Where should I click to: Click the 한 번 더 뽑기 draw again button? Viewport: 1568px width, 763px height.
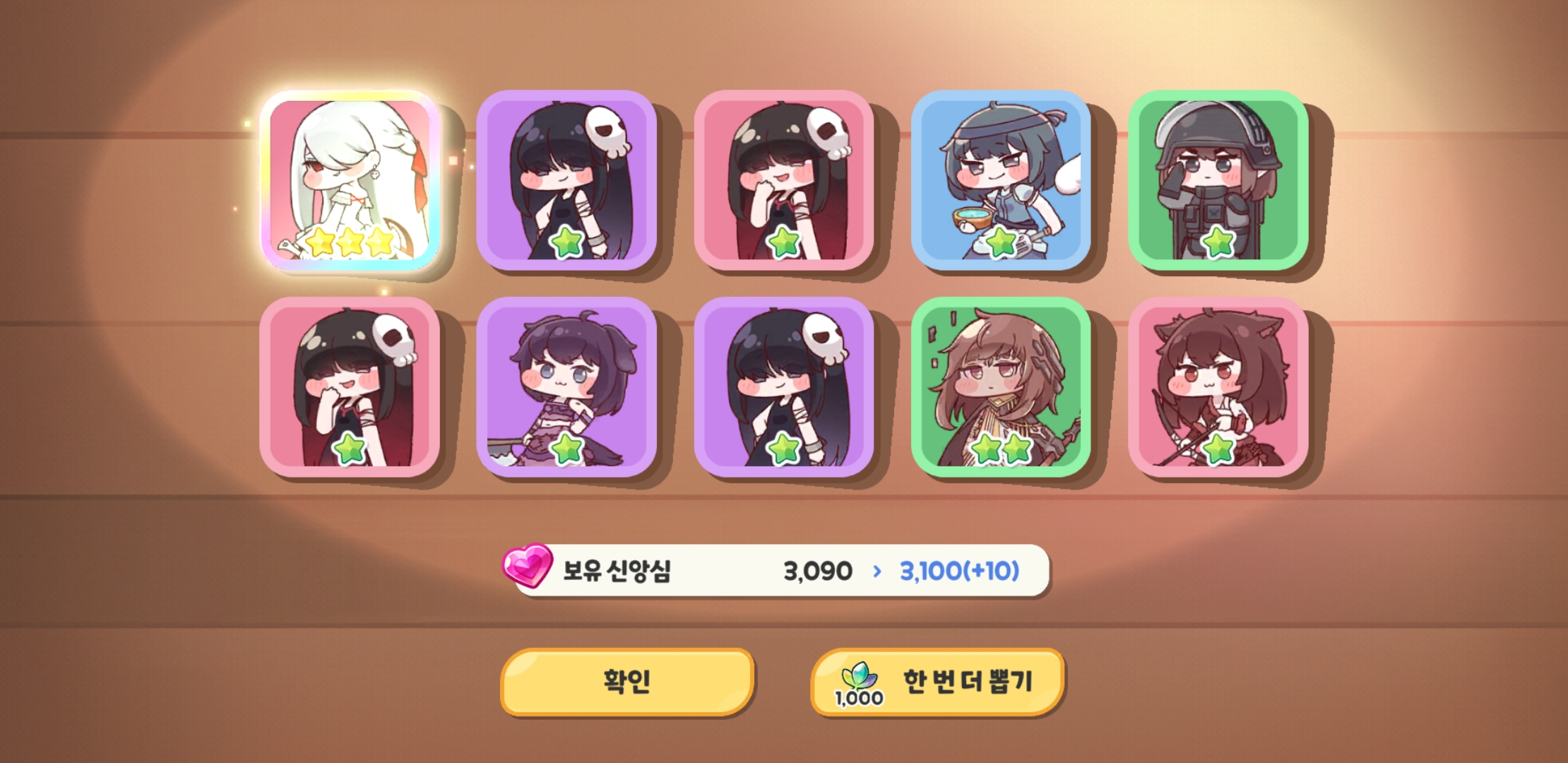[937, 682]
